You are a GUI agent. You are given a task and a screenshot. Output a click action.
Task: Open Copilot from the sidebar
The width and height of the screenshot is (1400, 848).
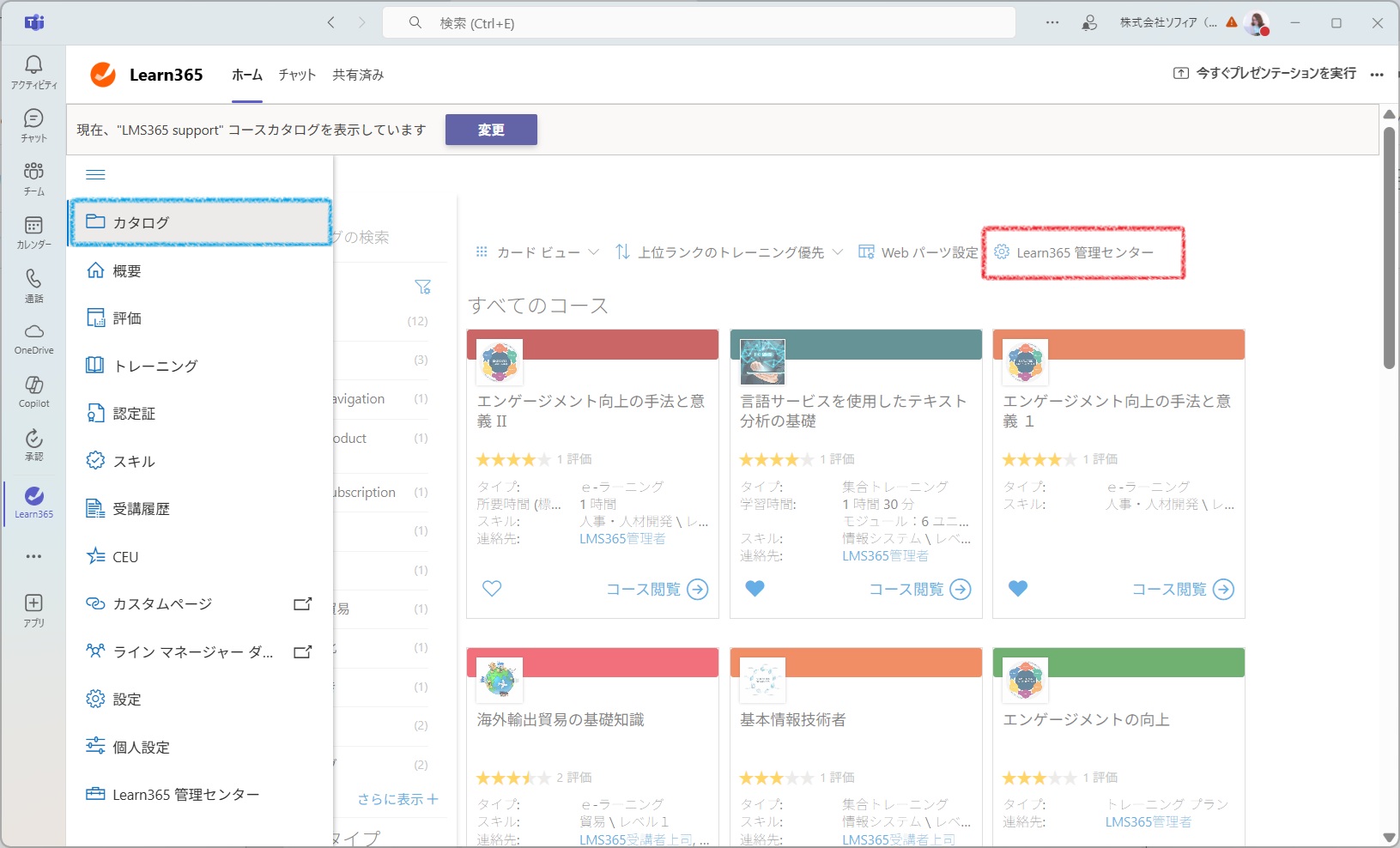[x=33, y=392]
